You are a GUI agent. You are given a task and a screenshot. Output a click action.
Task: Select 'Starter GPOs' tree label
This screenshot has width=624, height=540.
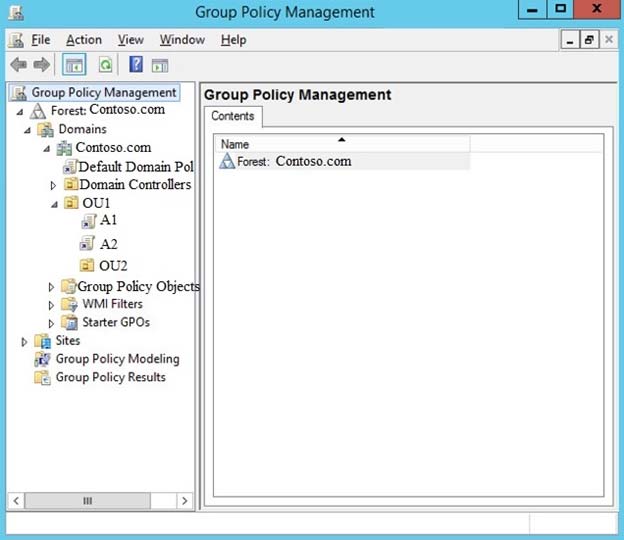(116, 322)
